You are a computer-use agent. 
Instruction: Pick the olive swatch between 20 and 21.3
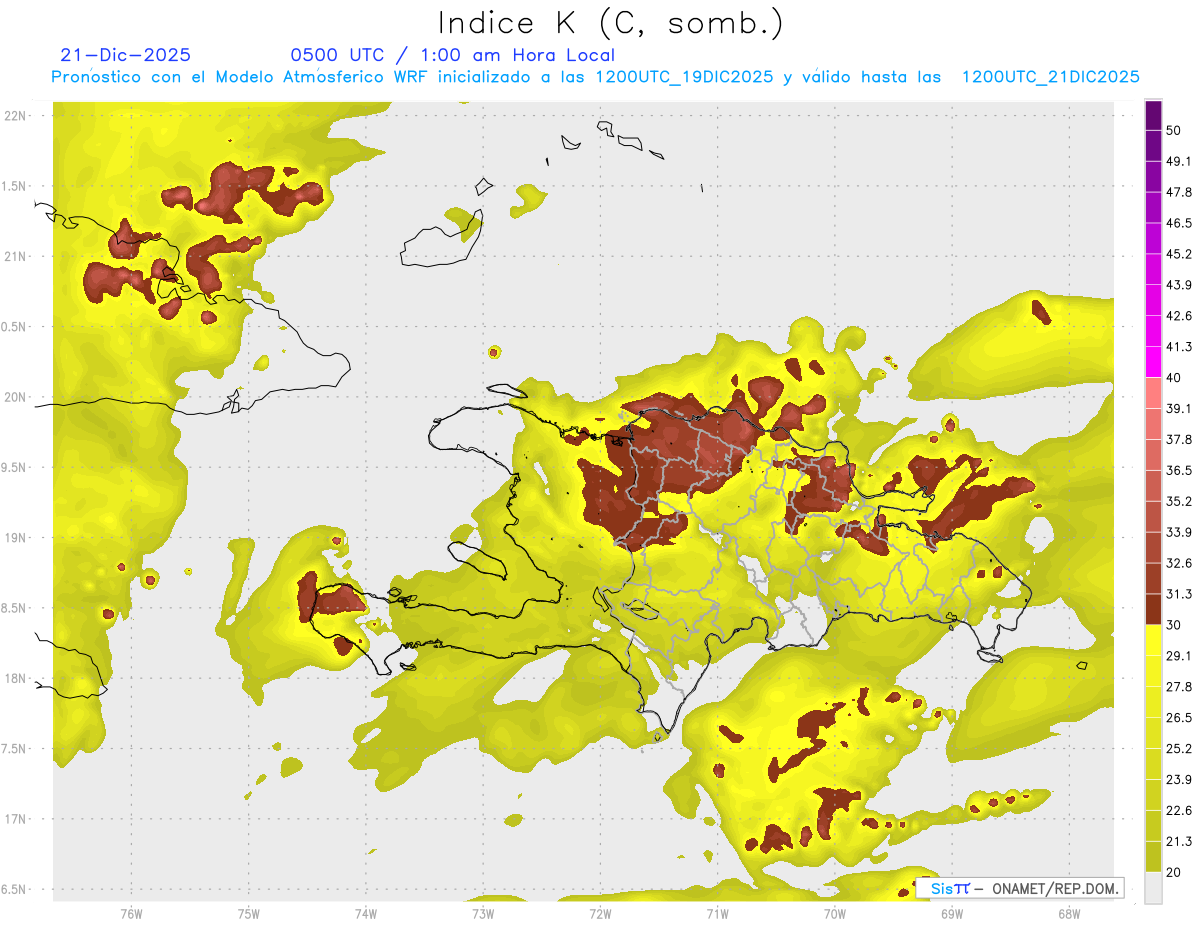1153,856
